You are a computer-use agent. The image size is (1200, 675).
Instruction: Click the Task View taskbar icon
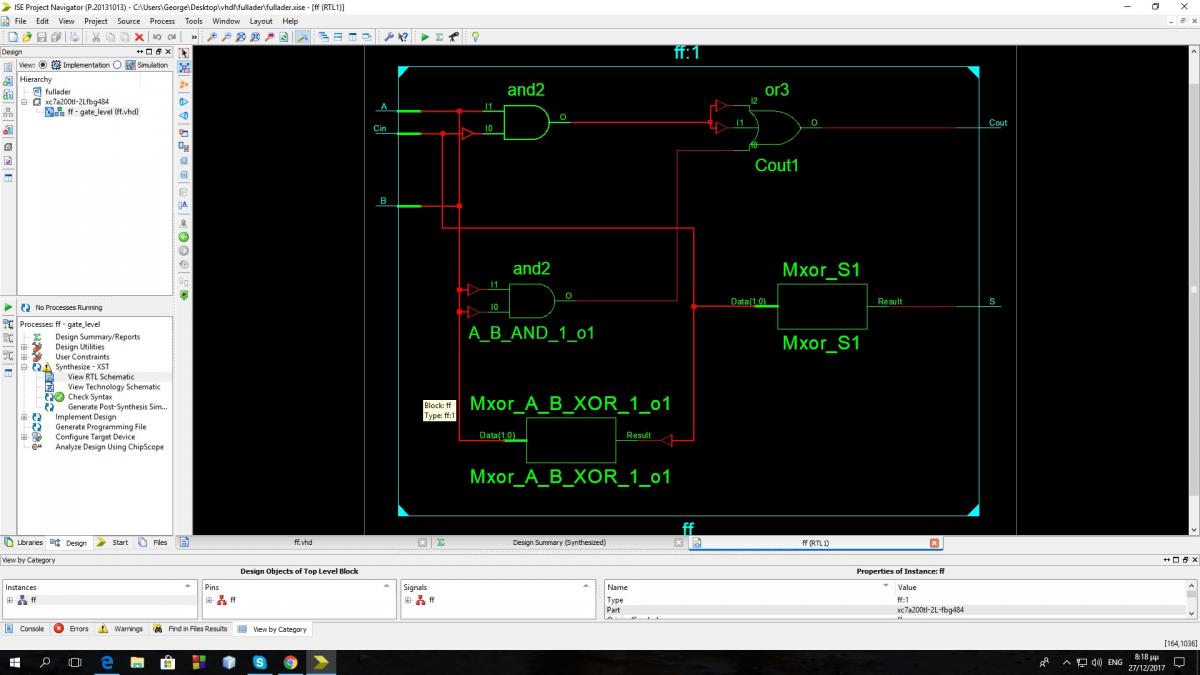click(75, 662)
